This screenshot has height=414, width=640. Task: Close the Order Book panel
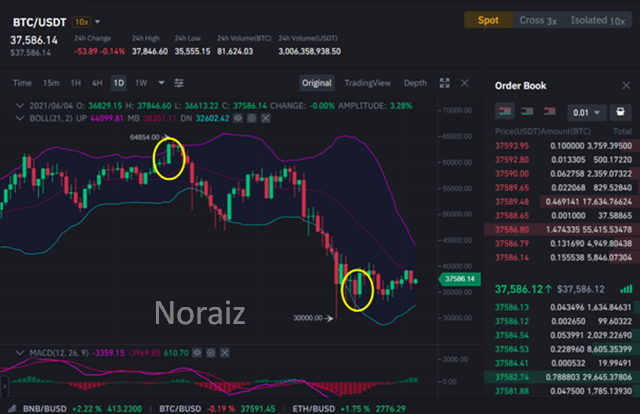click(x=626, y=85)
